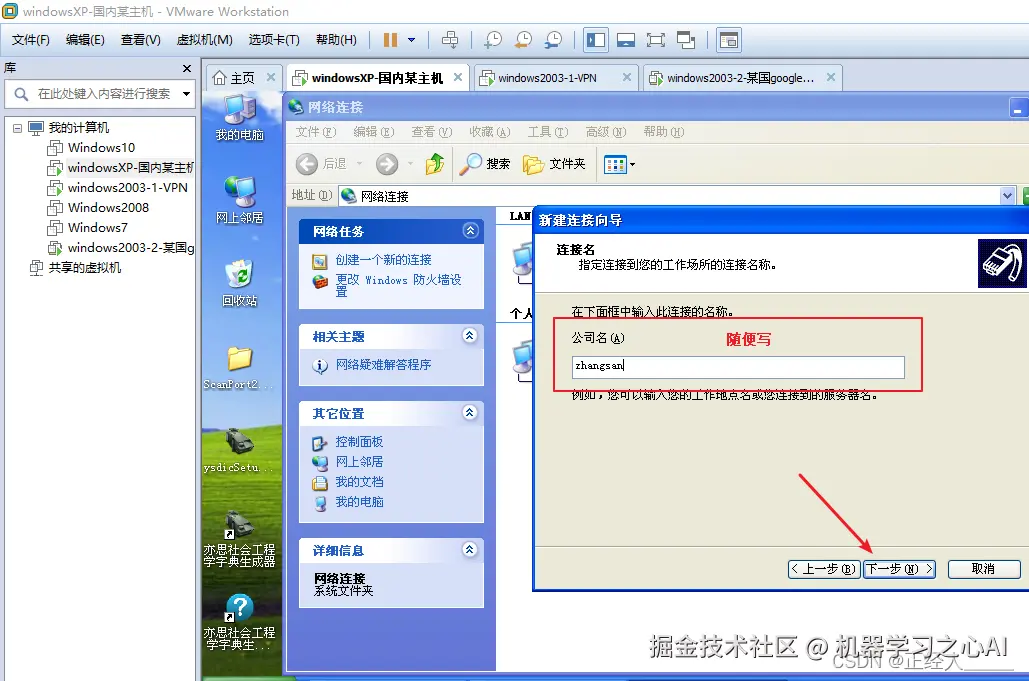Image resolution: width=1029 pixels, height=681 pixels.
Task: Click the help question-mark desktop shortcut icon
Action: coord(240,622)
